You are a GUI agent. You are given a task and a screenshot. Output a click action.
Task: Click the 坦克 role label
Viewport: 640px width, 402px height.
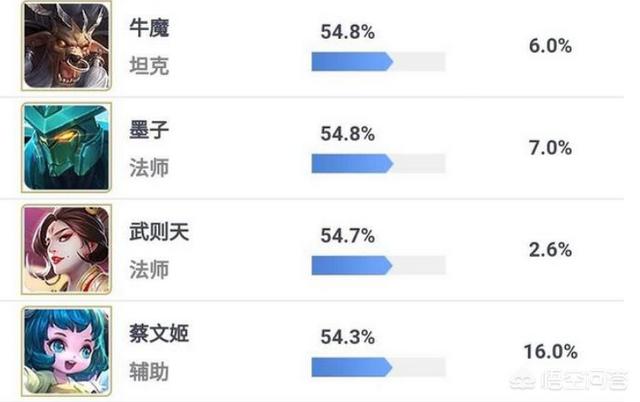150,66
